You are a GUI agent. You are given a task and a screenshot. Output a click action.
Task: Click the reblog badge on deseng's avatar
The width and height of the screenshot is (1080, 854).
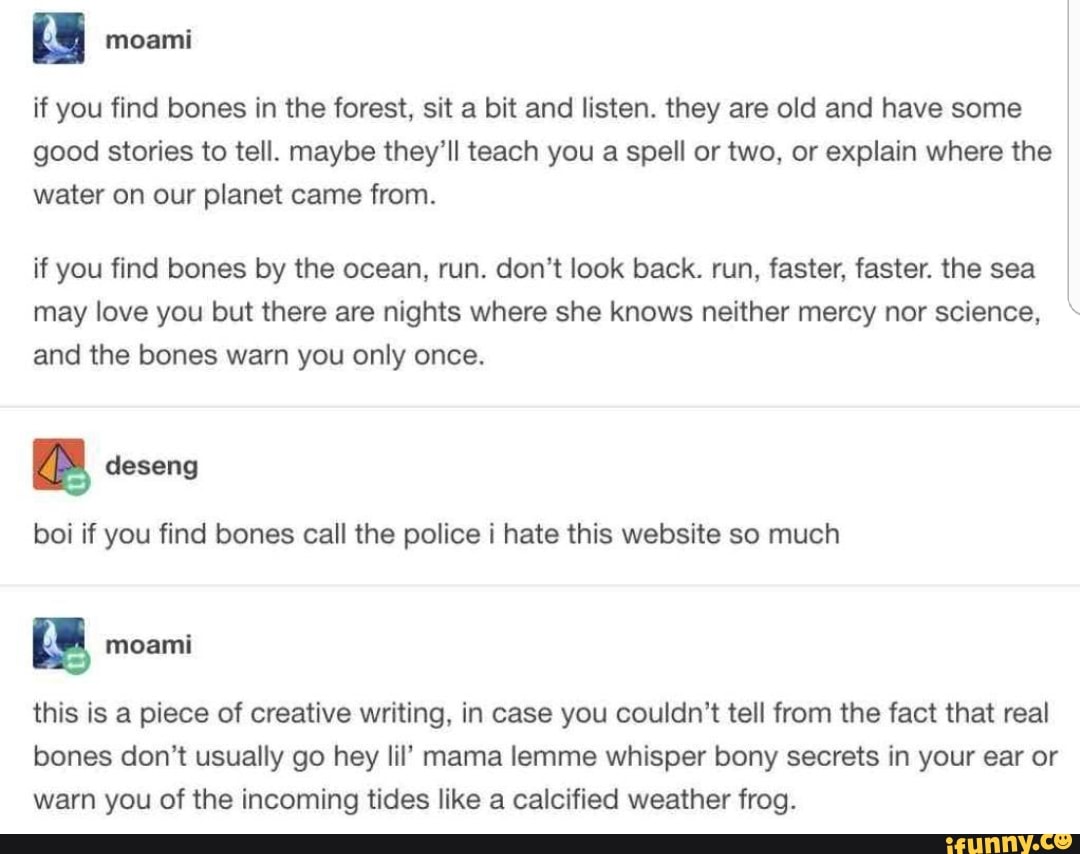pos(78,484)
